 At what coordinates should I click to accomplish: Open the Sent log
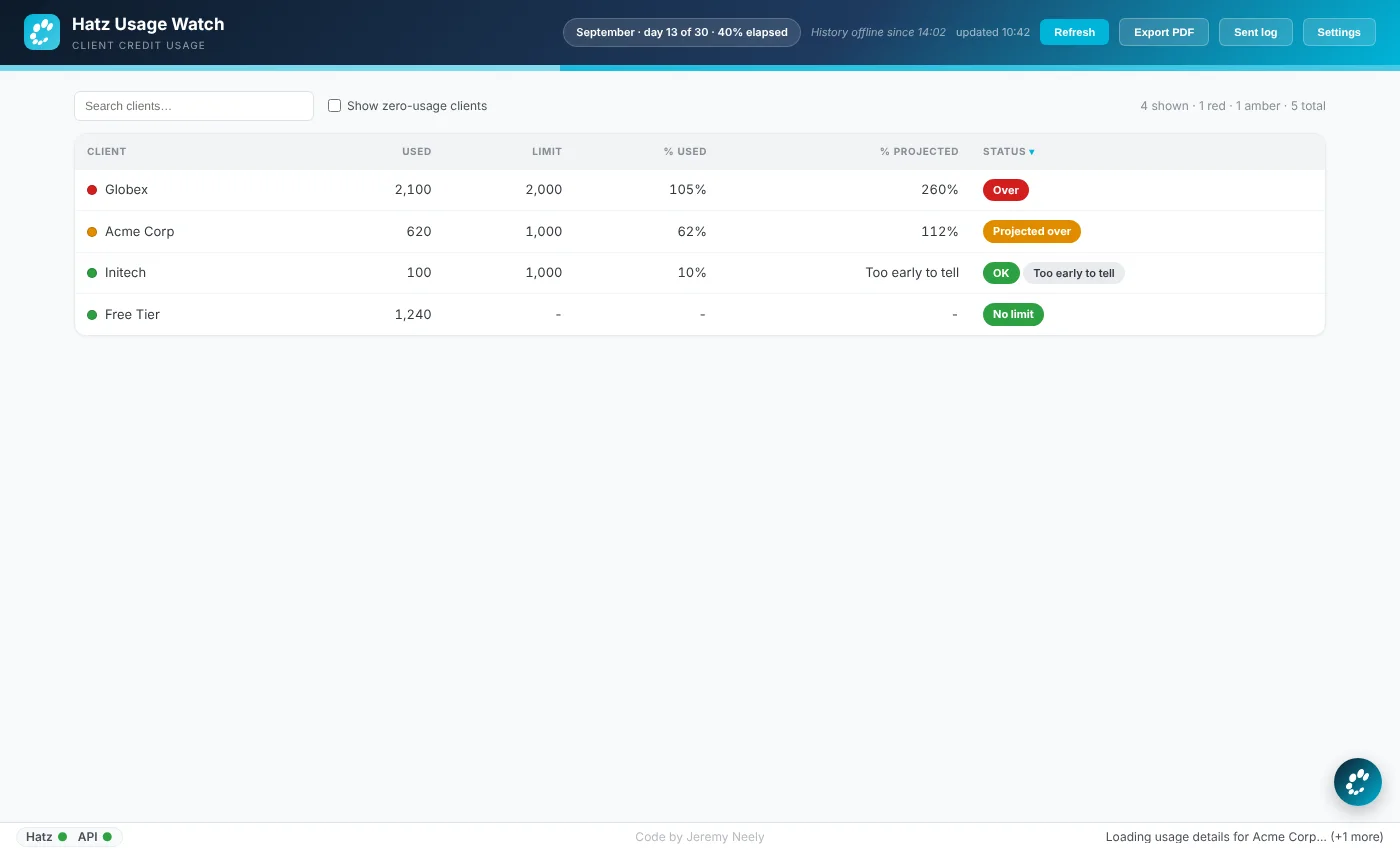point(1255,32)
